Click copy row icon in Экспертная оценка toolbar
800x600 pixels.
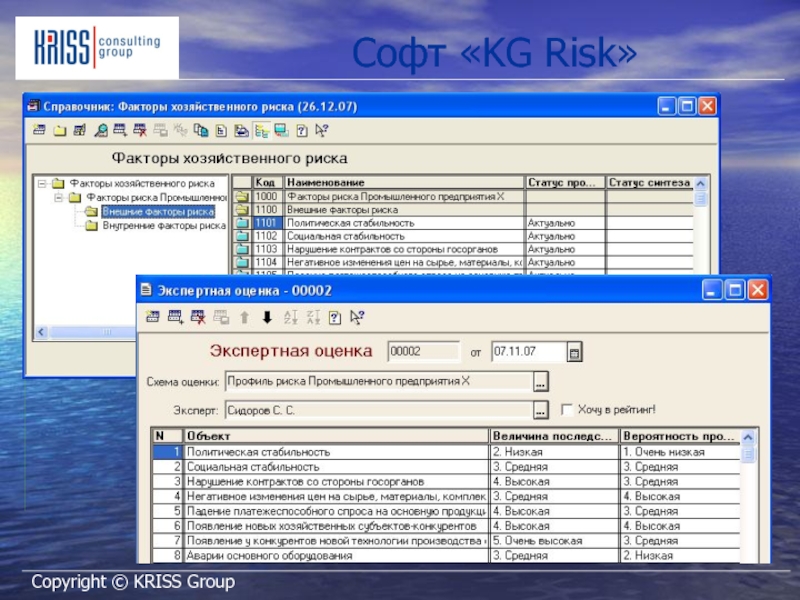(x=176, y=317)
